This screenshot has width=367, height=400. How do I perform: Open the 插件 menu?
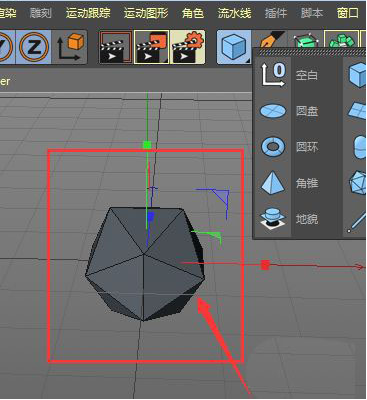[x=276, y=13]
